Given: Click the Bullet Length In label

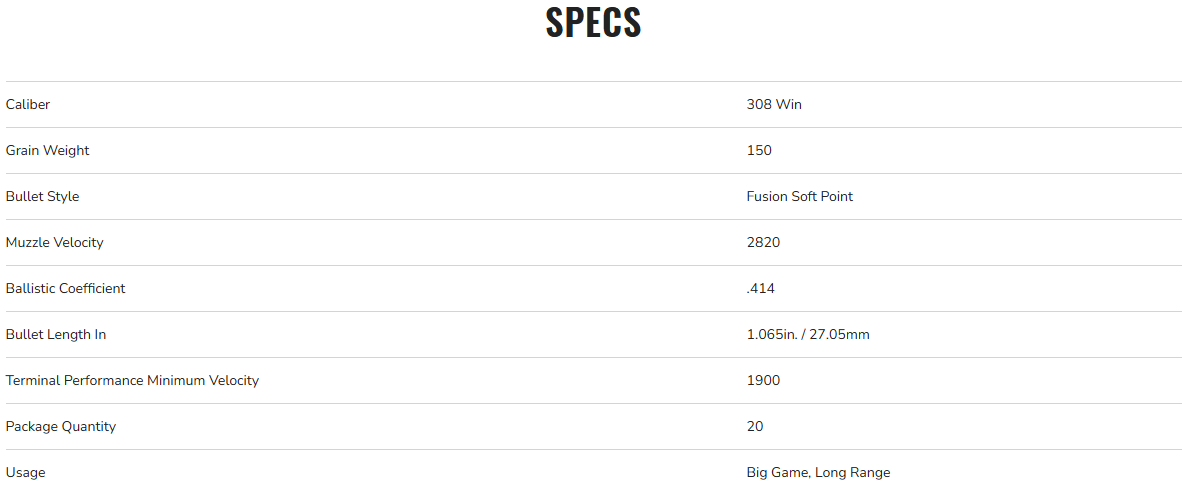Looking at the screenshot, I should [x=56, y=334].
